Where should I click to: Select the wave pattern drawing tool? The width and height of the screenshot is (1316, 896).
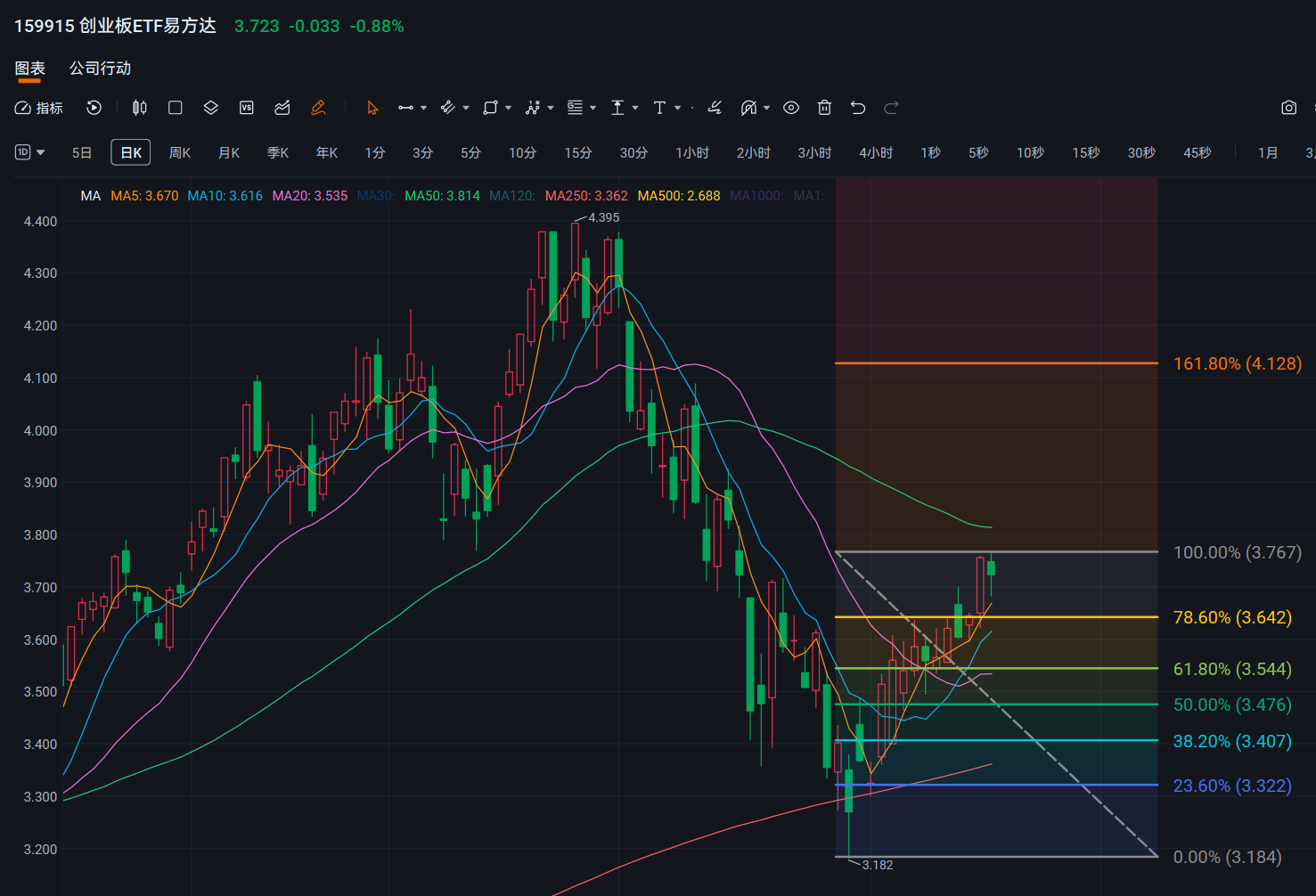[x=533, y=108]
